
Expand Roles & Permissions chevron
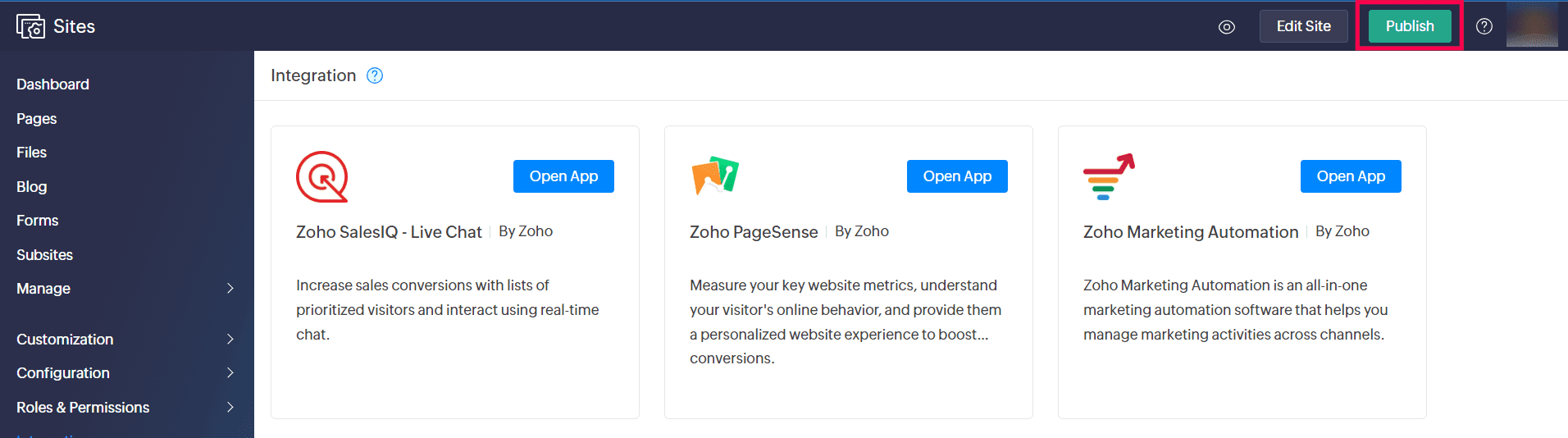click(230, 407)
